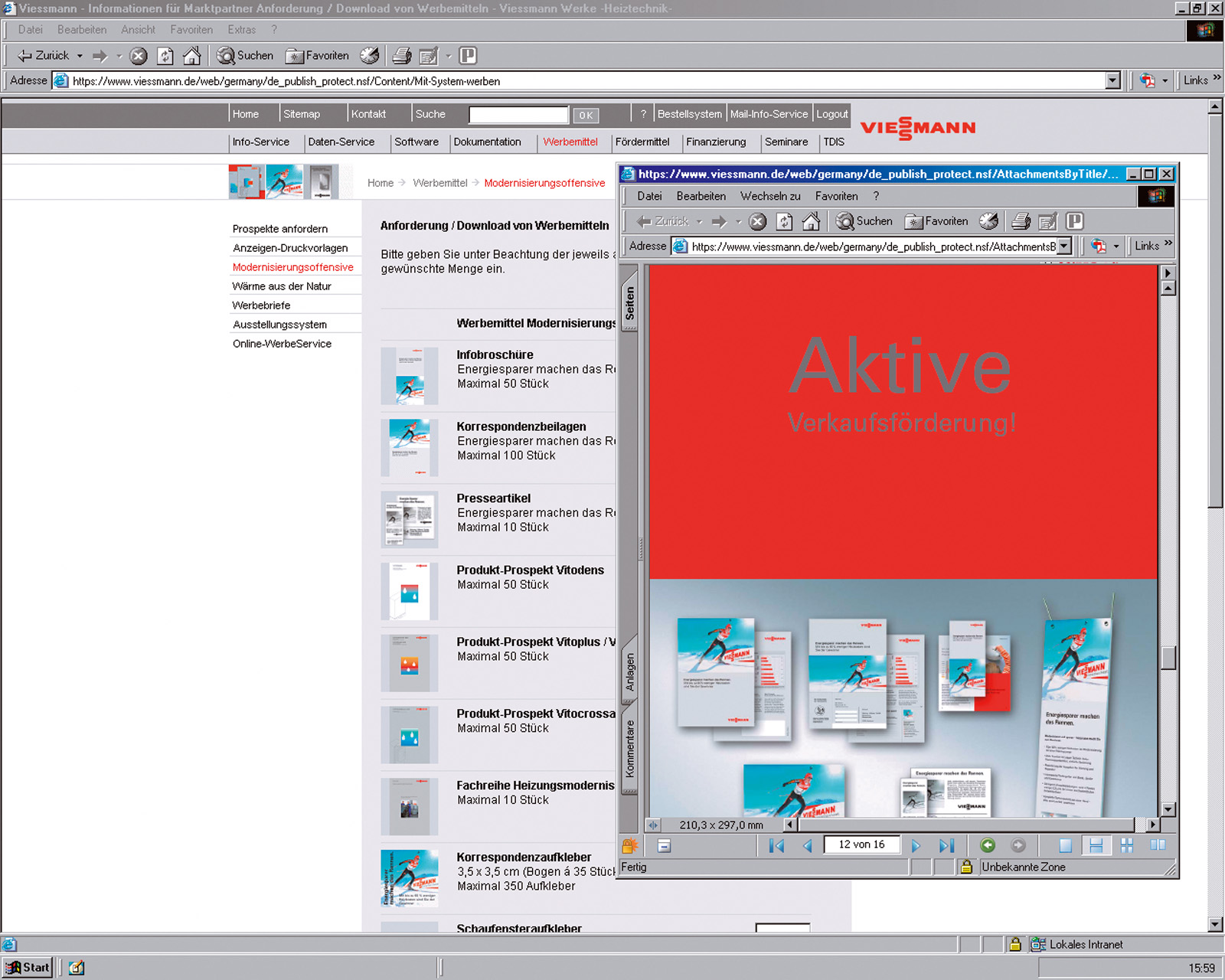This screenshot has height=980, width=1225.
Task: Click the PDF page number field
Action: [x=861, y=844]
